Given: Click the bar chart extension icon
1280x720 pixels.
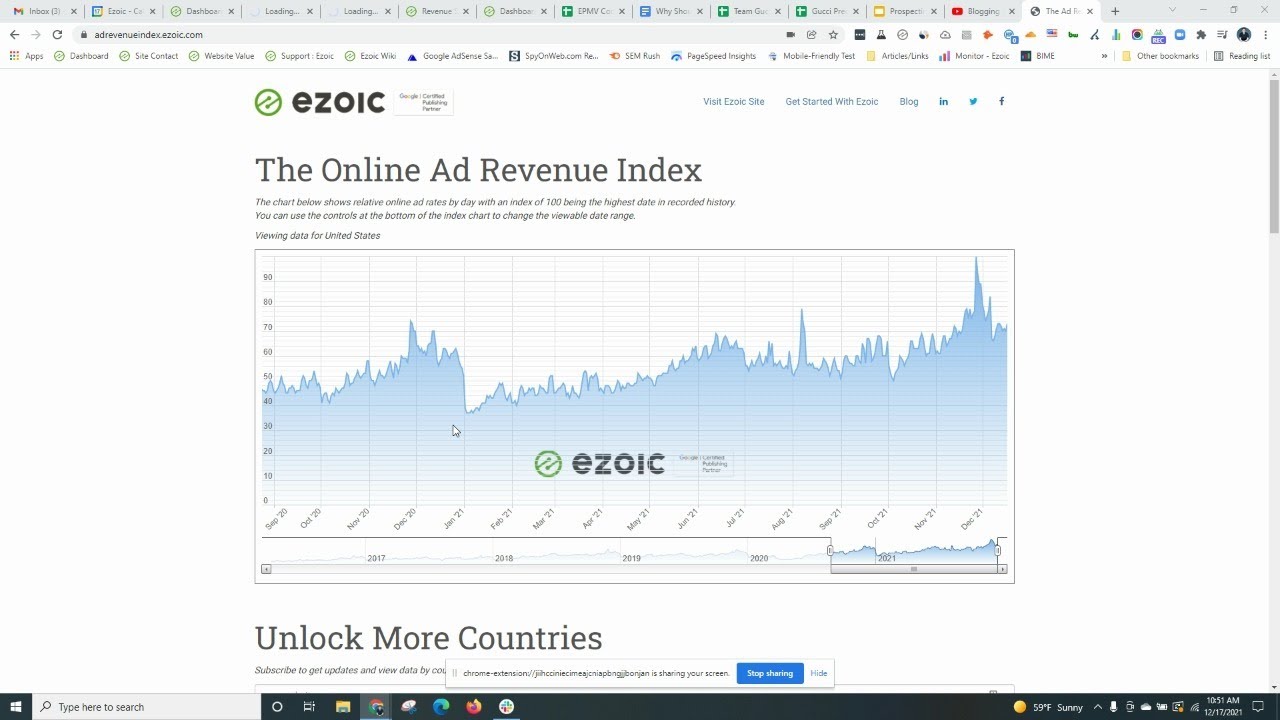Looking at the screenshot, I should 1116,34.
